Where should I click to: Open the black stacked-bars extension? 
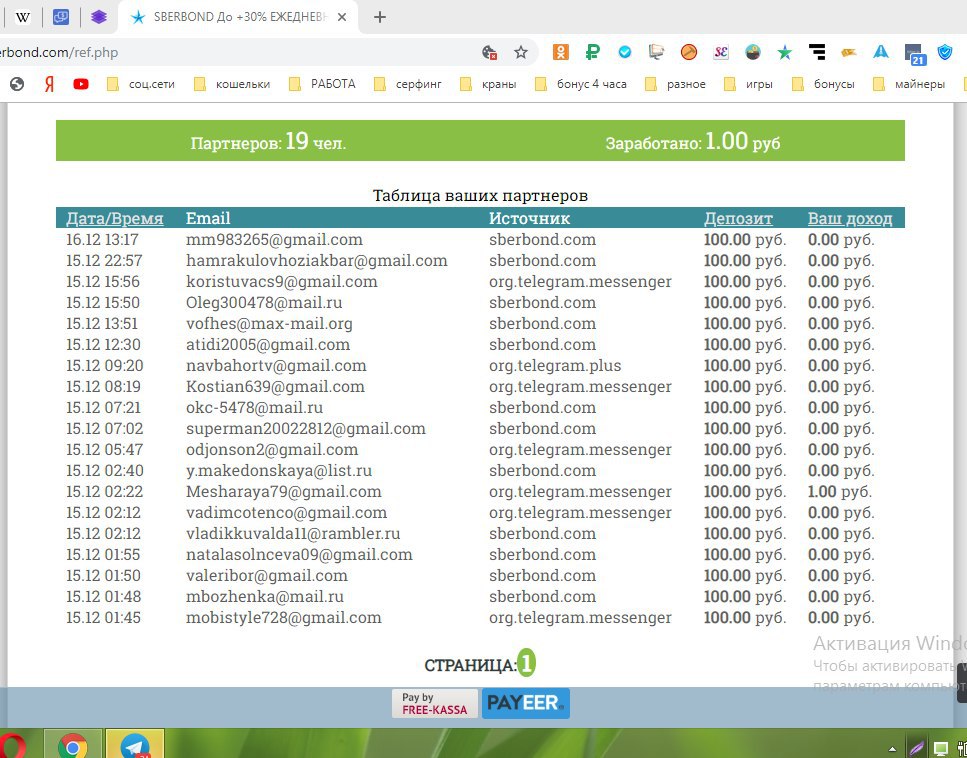pos(817,52)
